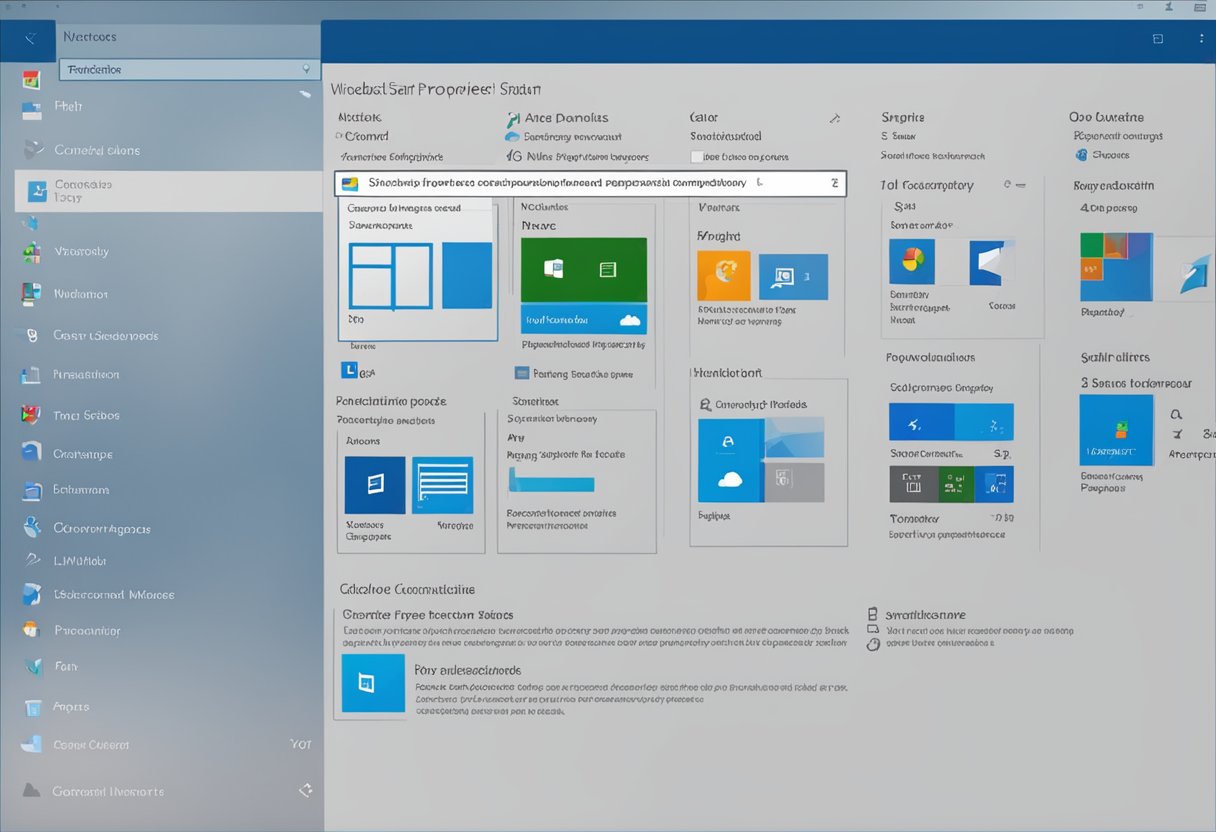Click the pie chart tile
The height and width of the screenshot is (832, 1216).
click(911, 262)
